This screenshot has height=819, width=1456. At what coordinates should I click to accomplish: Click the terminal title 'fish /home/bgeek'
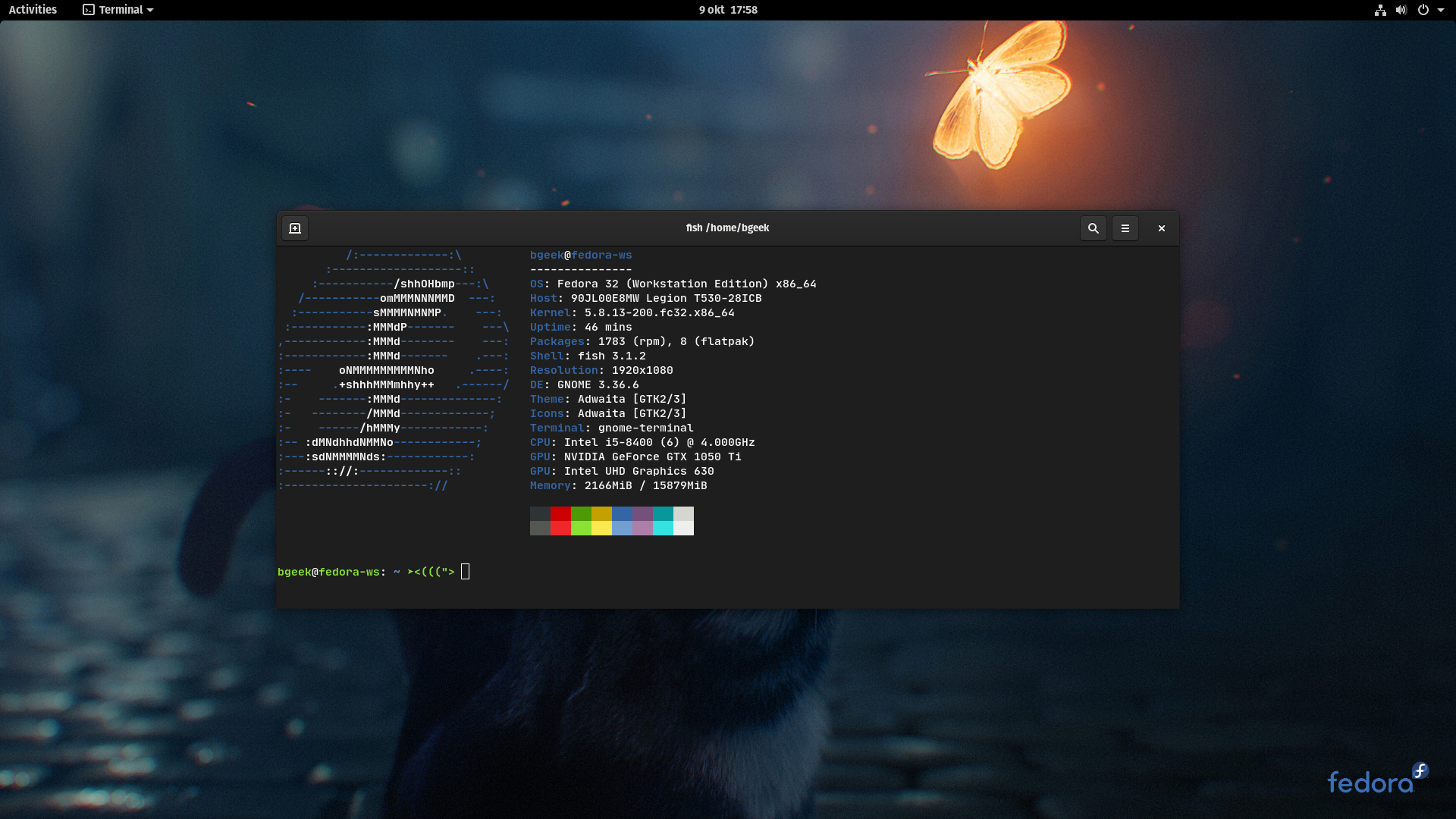tap(727, 227)
